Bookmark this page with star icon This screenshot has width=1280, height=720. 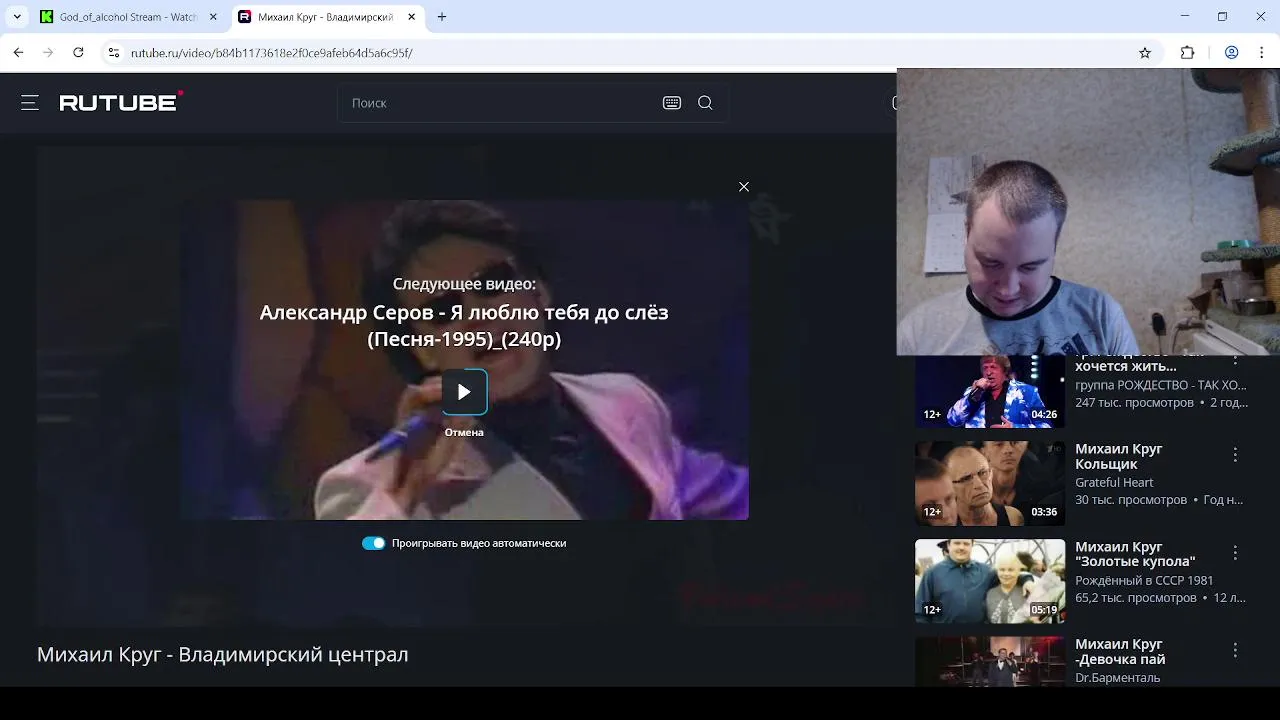1145,53
